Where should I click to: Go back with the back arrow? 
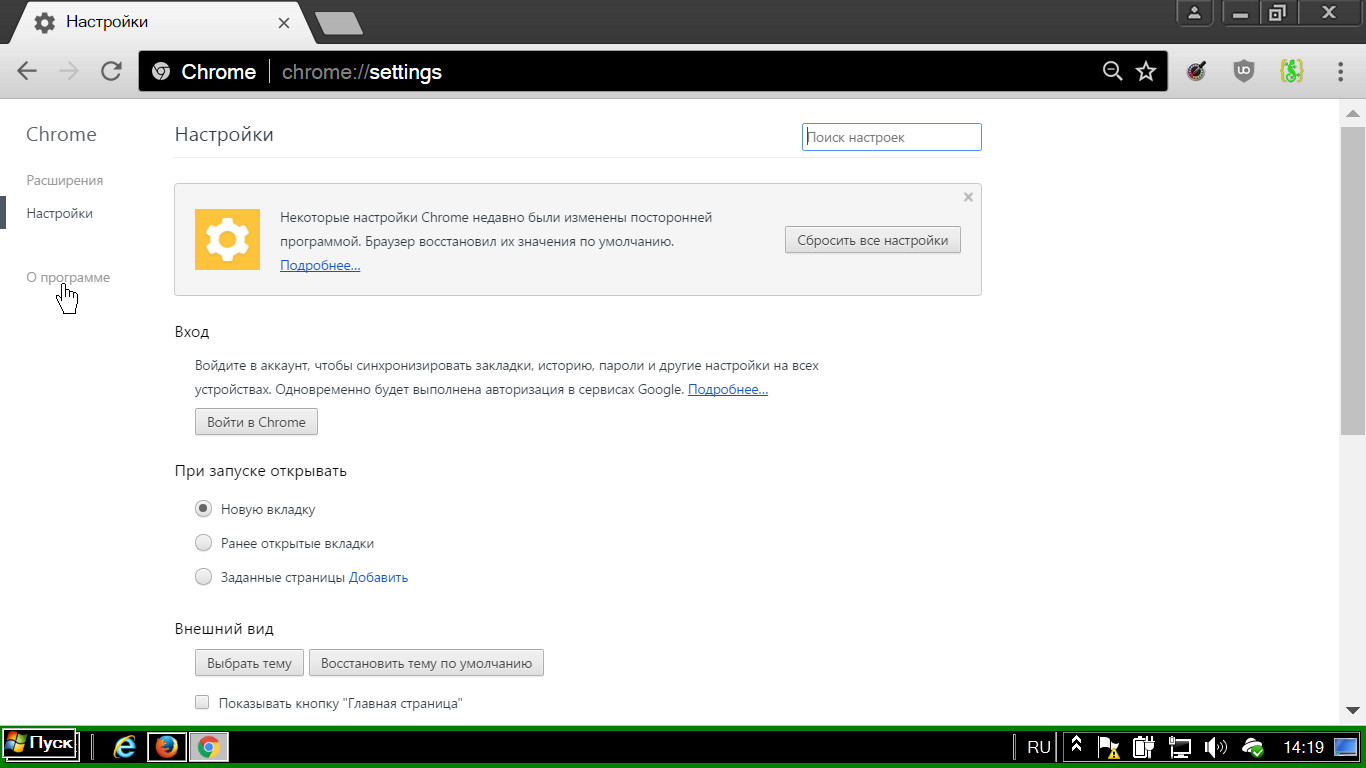[x=27, y=72]
